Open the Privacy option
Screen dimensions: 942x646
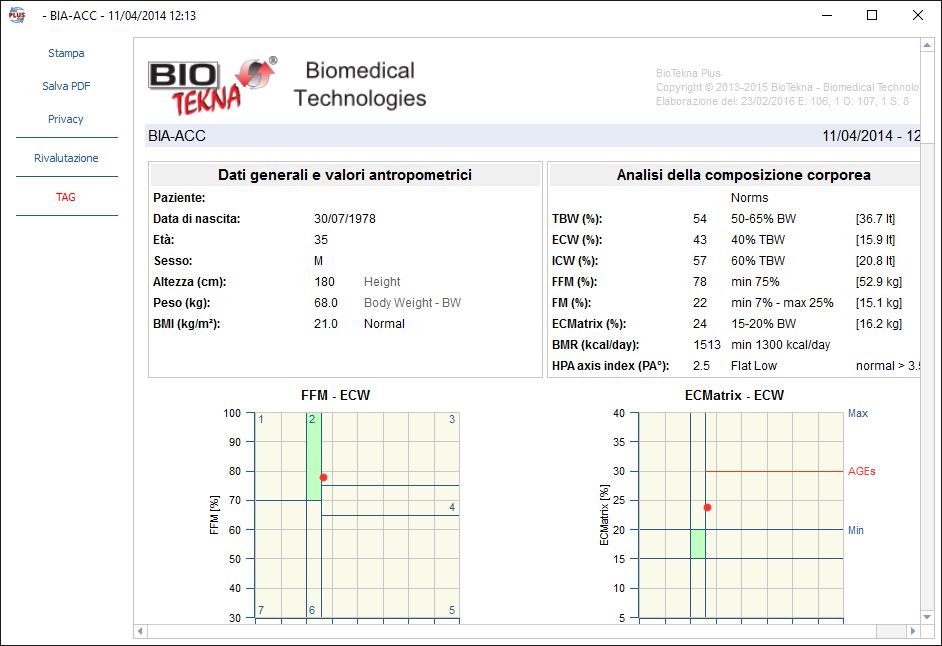click(66, 119)
